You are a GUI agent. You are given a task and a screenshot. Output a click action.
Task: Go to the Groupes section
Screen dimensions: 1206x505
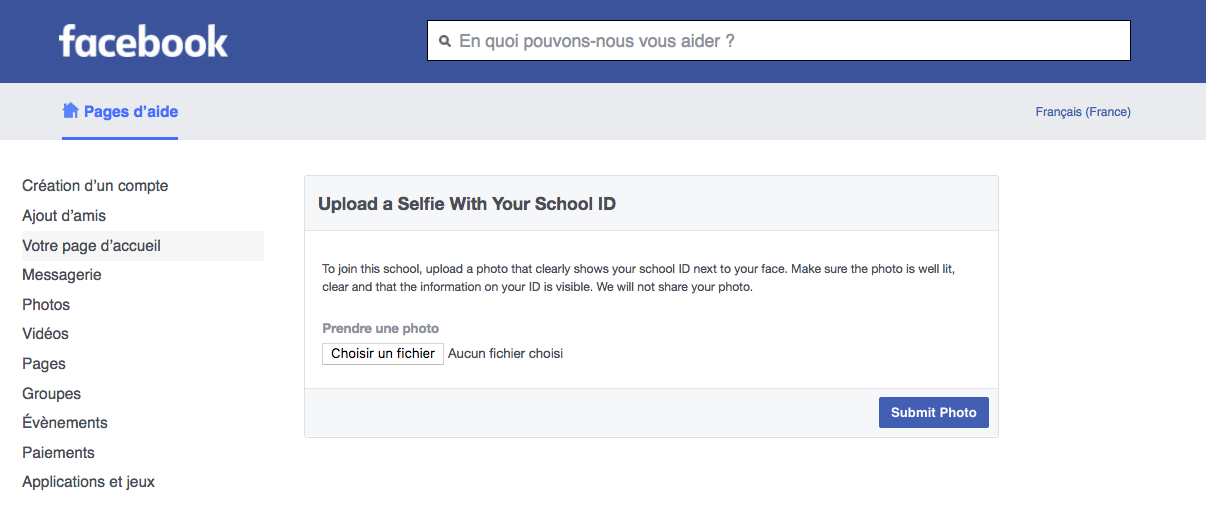coord(52,394)
